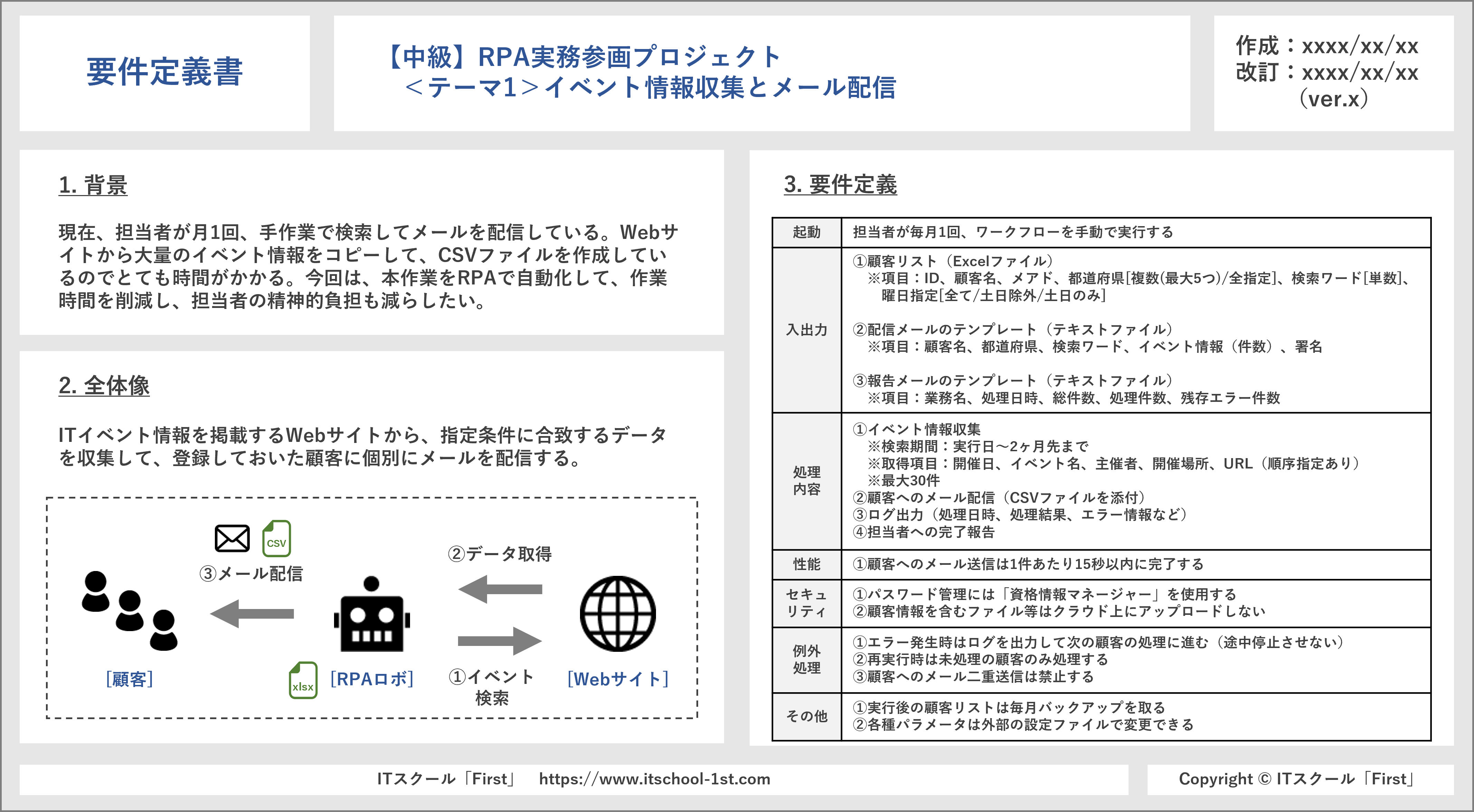This screenshot has height=812, width=1474.
Task: Click the ①パスワード管理 資格情報マネージャー line
Action: [1044, 594]
